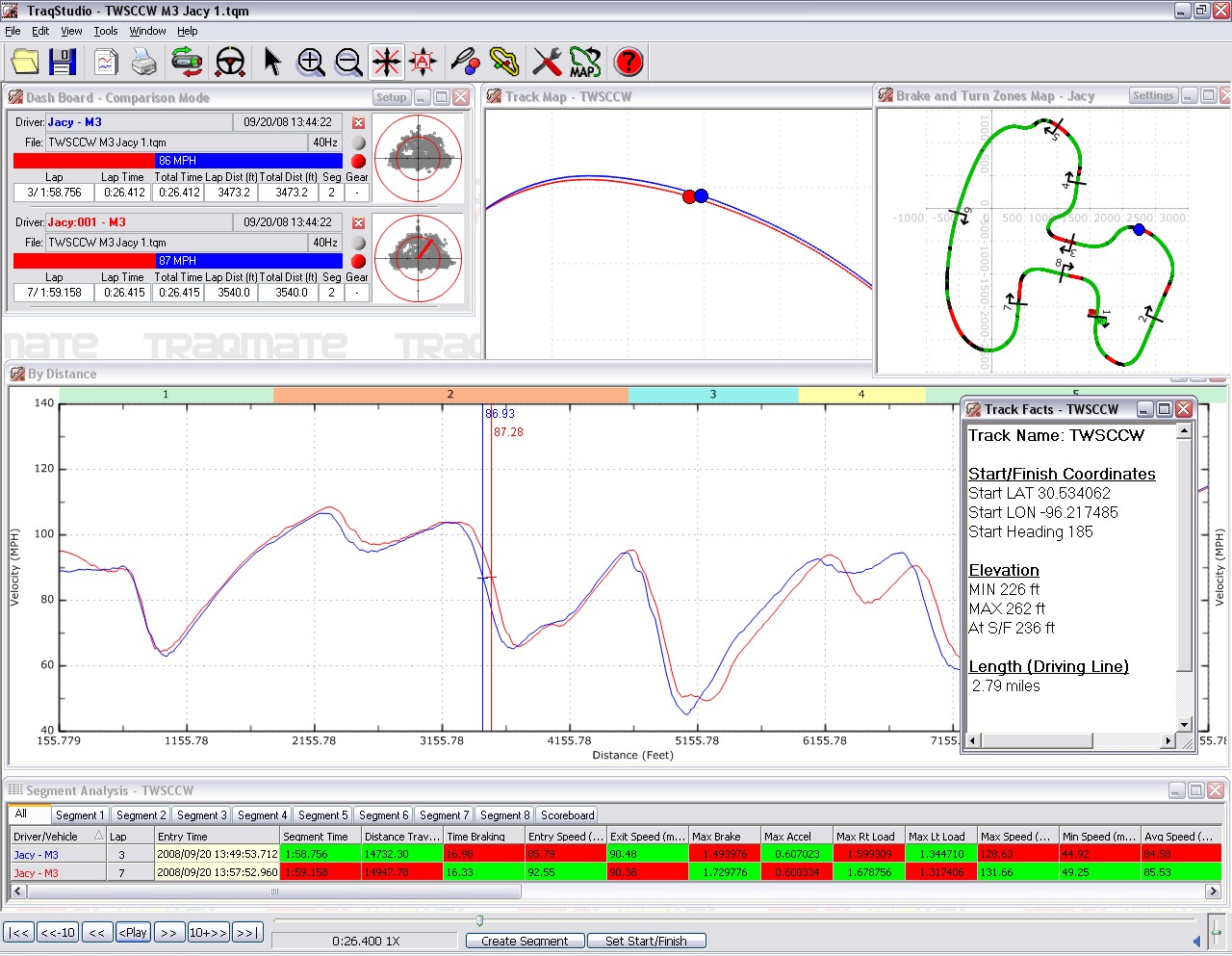The image size is (1232, 956).
Task: Click Settings in Brake and Turn Zones Map
Action: tap(1153, 95)
